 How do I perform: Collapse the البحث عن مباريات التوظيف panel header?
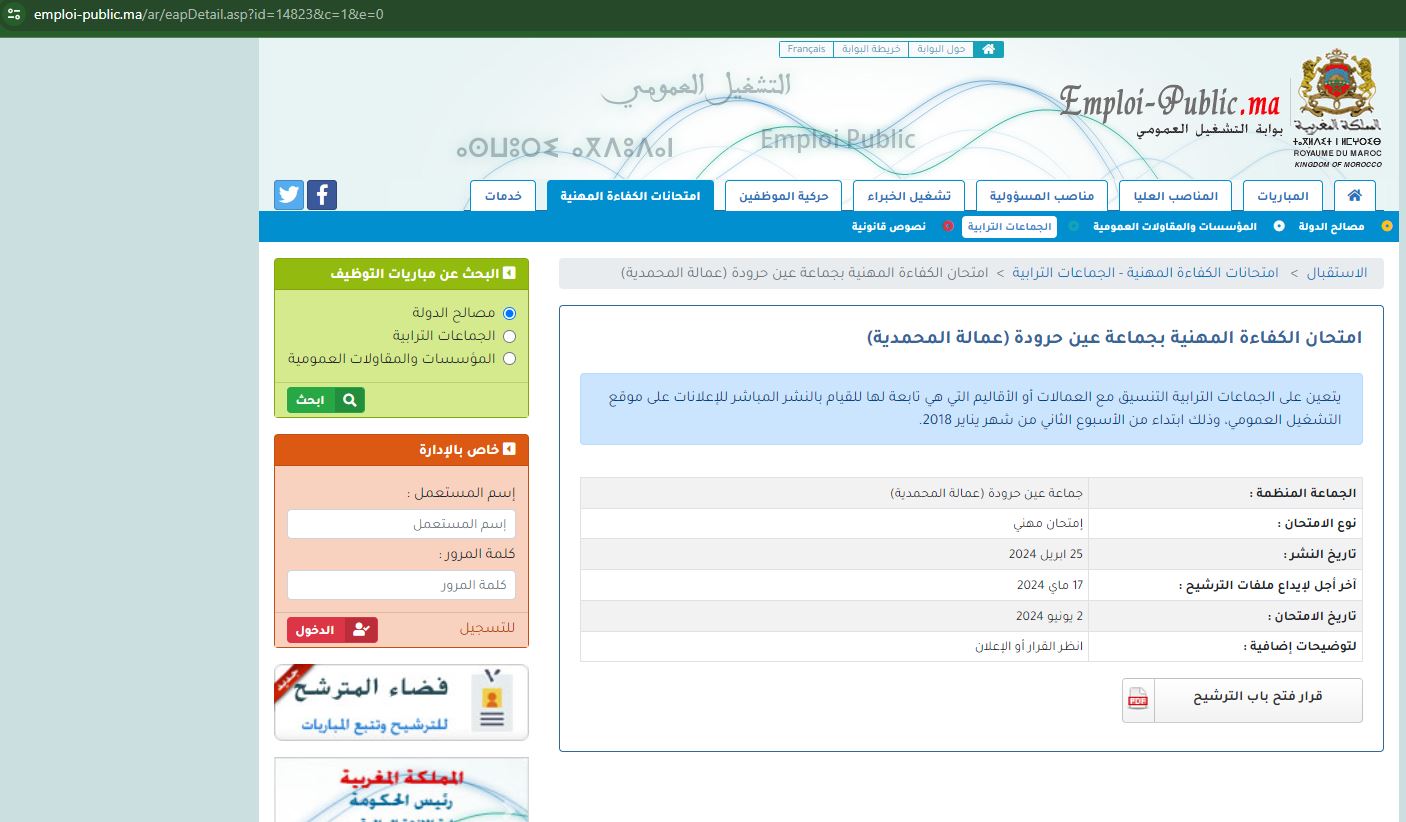pyautogui.click(x=509, y=274)
